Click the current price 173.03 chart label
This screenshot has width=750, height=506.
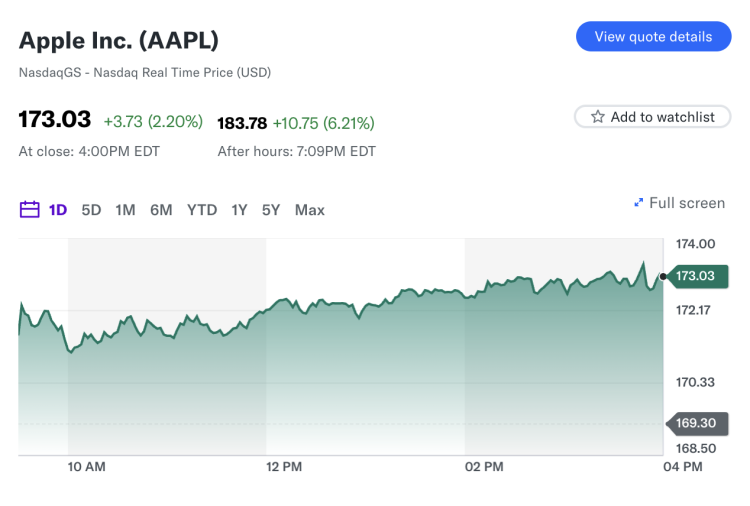695,276
